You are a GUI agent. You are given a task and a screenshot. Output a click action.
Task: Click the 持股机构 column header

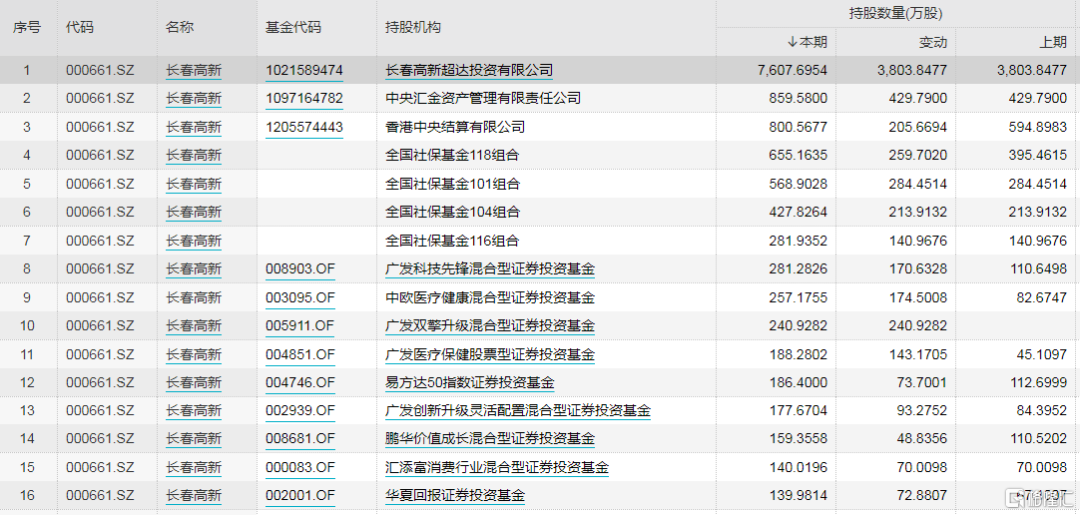413,28
